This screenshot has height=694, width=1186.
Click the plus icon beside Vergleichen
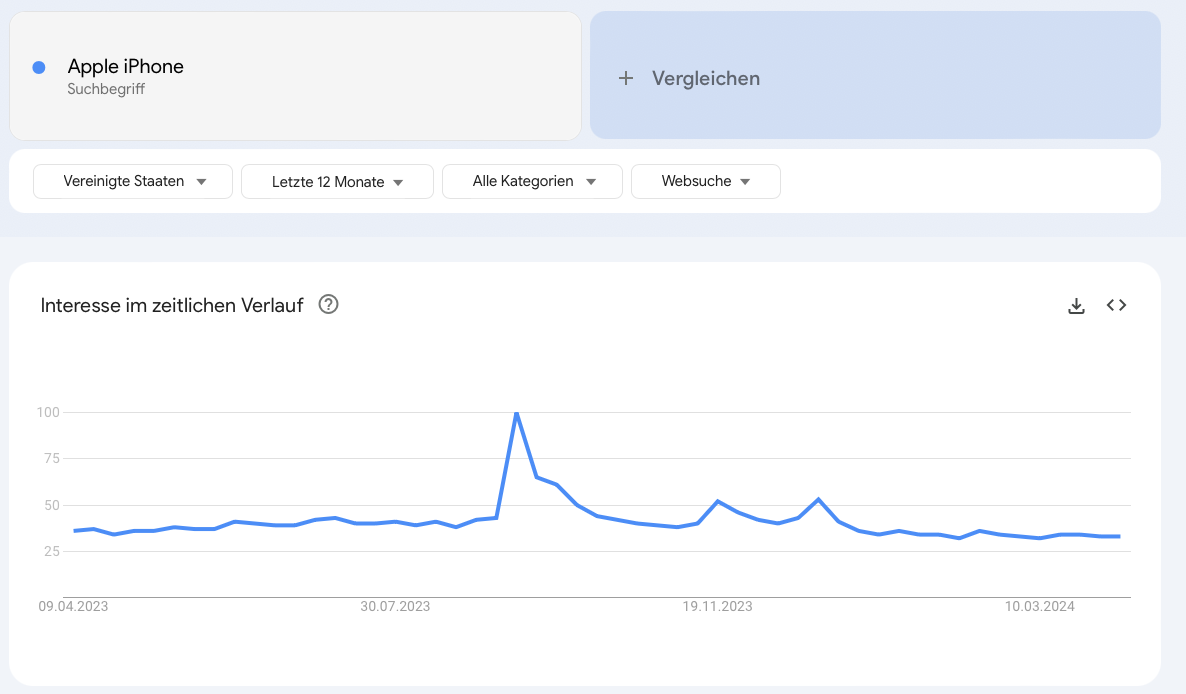pos(626,78)
